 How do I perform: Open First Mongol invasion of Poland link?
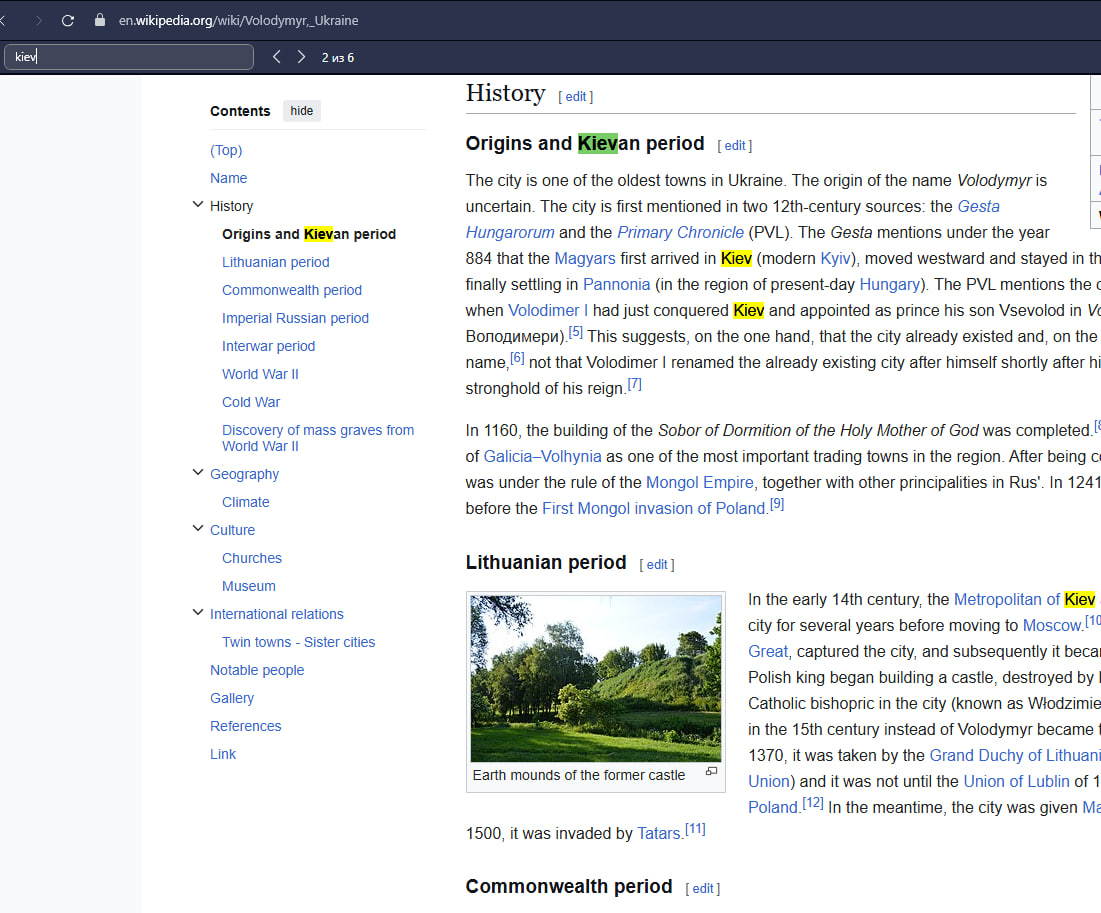click(654, 508)
